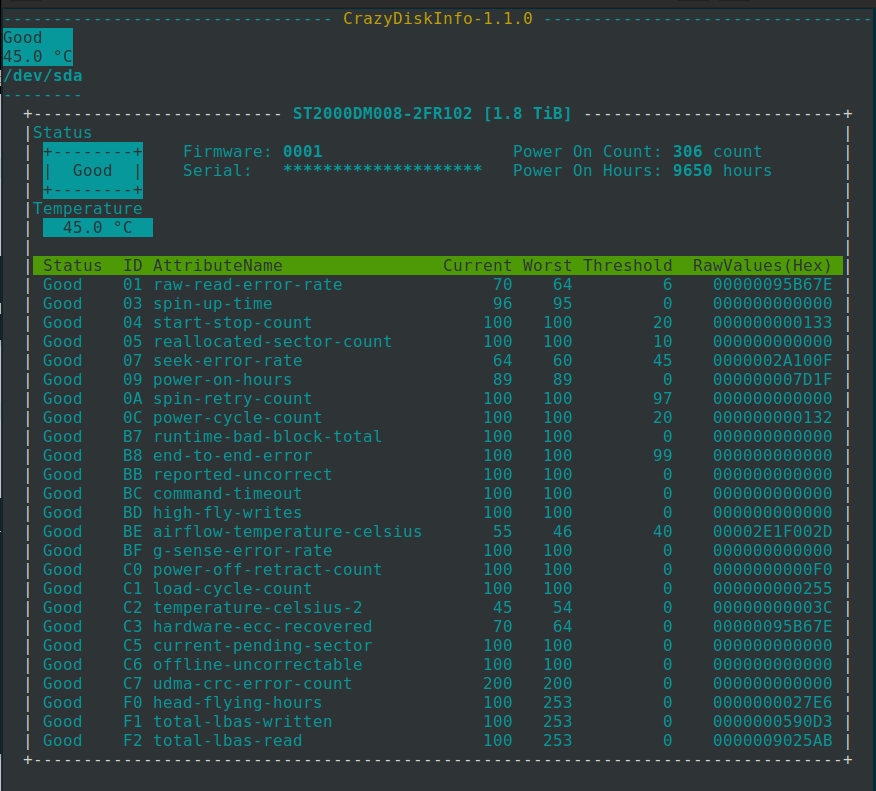Click raw value 000000000133

pos(772,322)
